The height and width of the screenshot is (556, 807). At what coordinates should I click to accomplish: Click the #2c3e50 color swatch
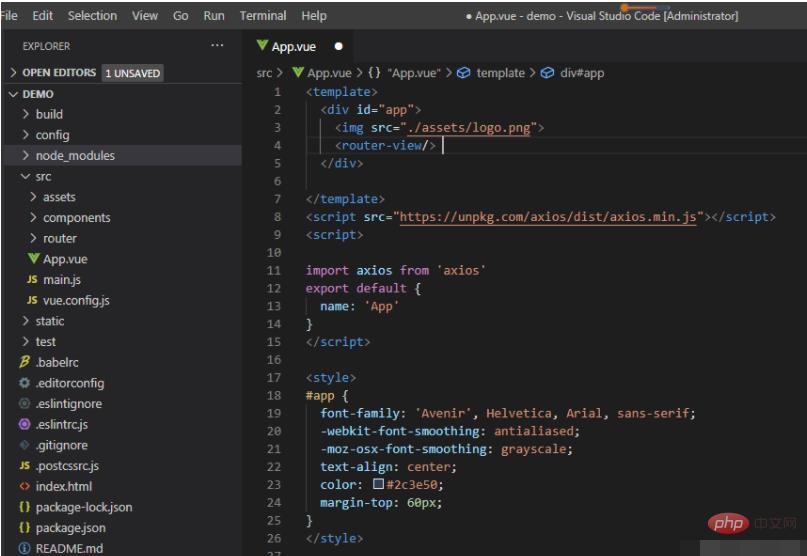[378, 484]
